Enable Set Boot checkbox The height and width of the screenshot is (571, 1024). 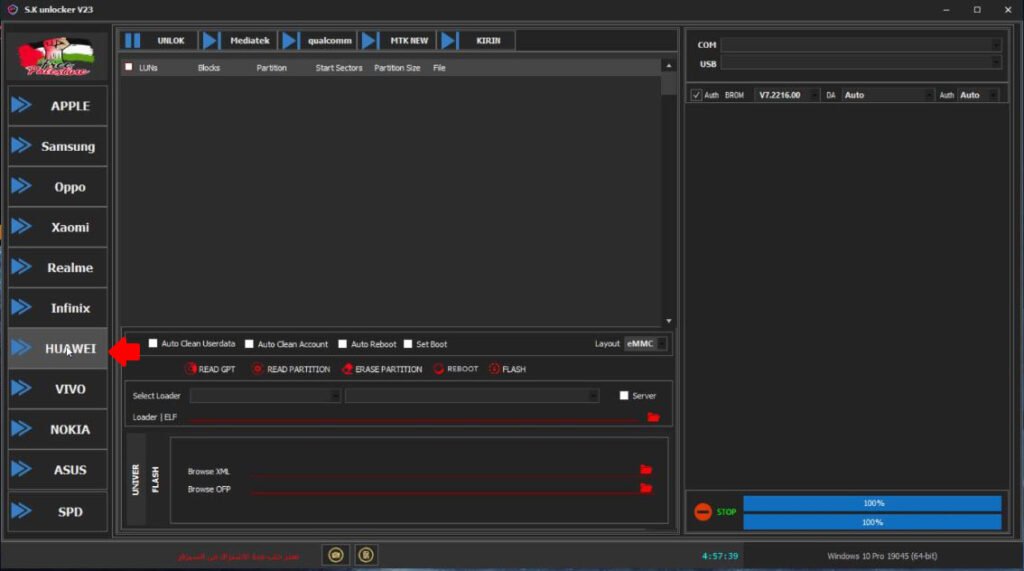point(408,344)
